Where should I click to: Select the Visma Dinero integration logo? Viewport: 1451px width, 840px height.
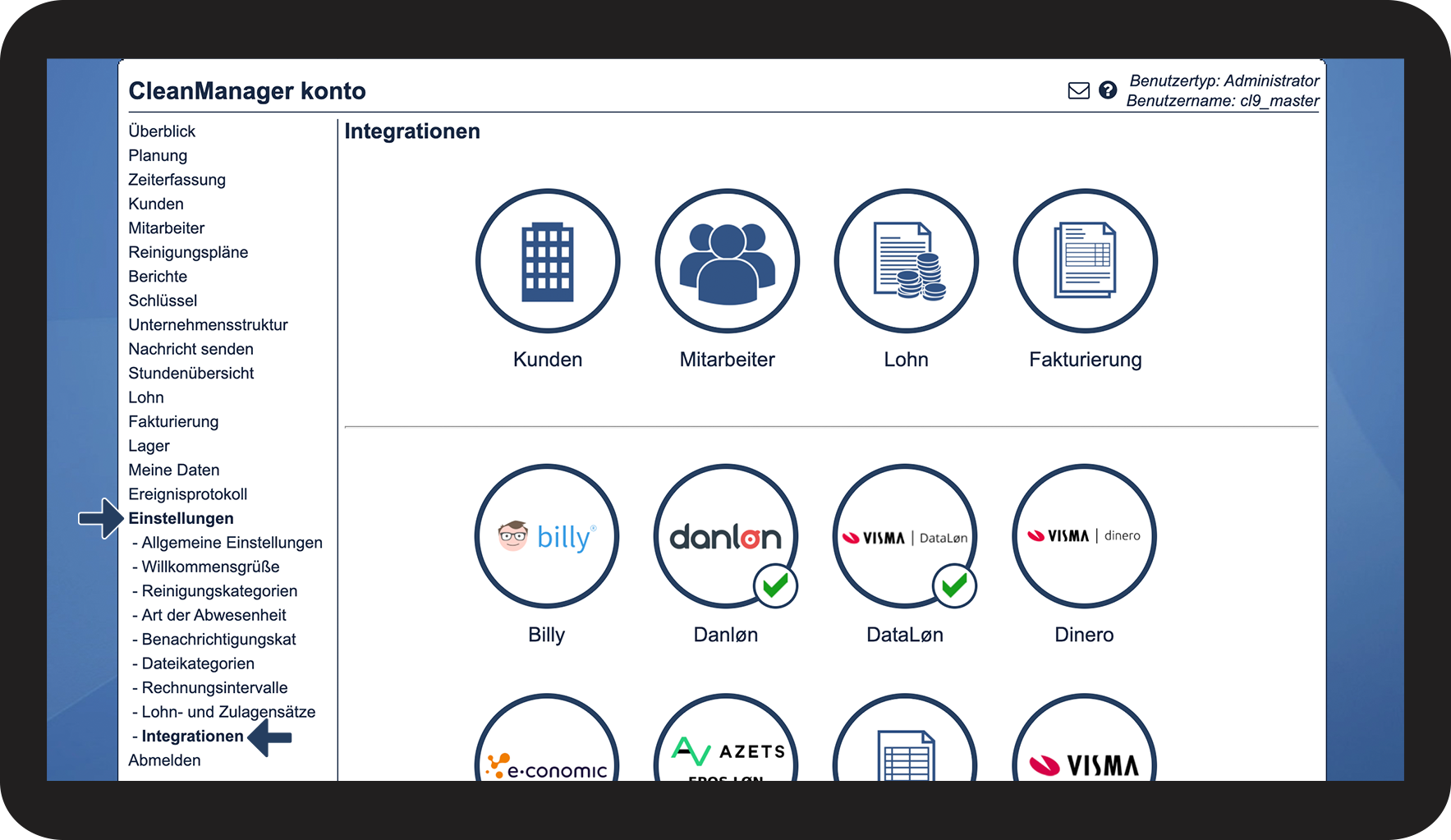tap(1084, 536)
